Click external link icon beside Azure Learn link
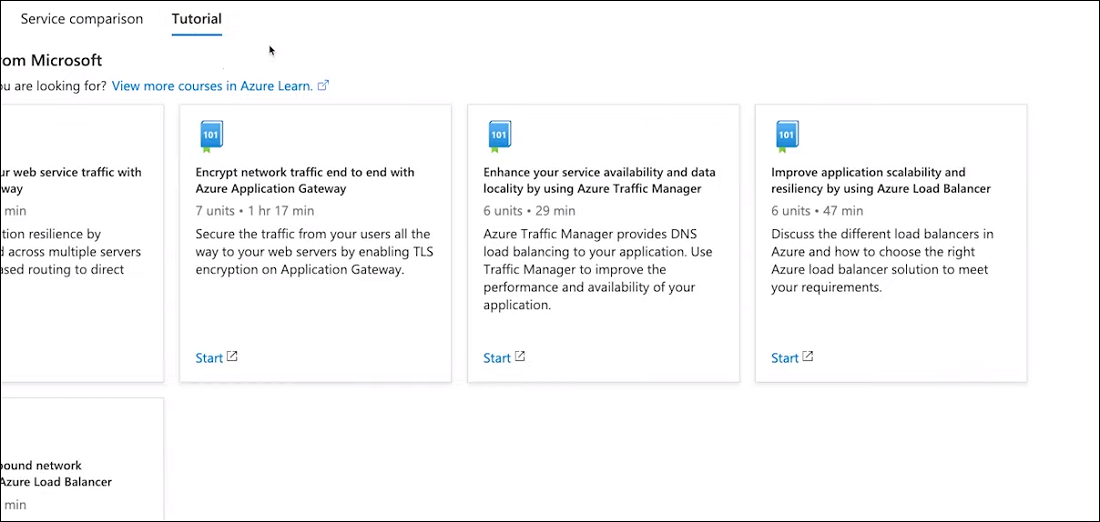This screenshot has height=522, width=1100. (x=323, y=86)
